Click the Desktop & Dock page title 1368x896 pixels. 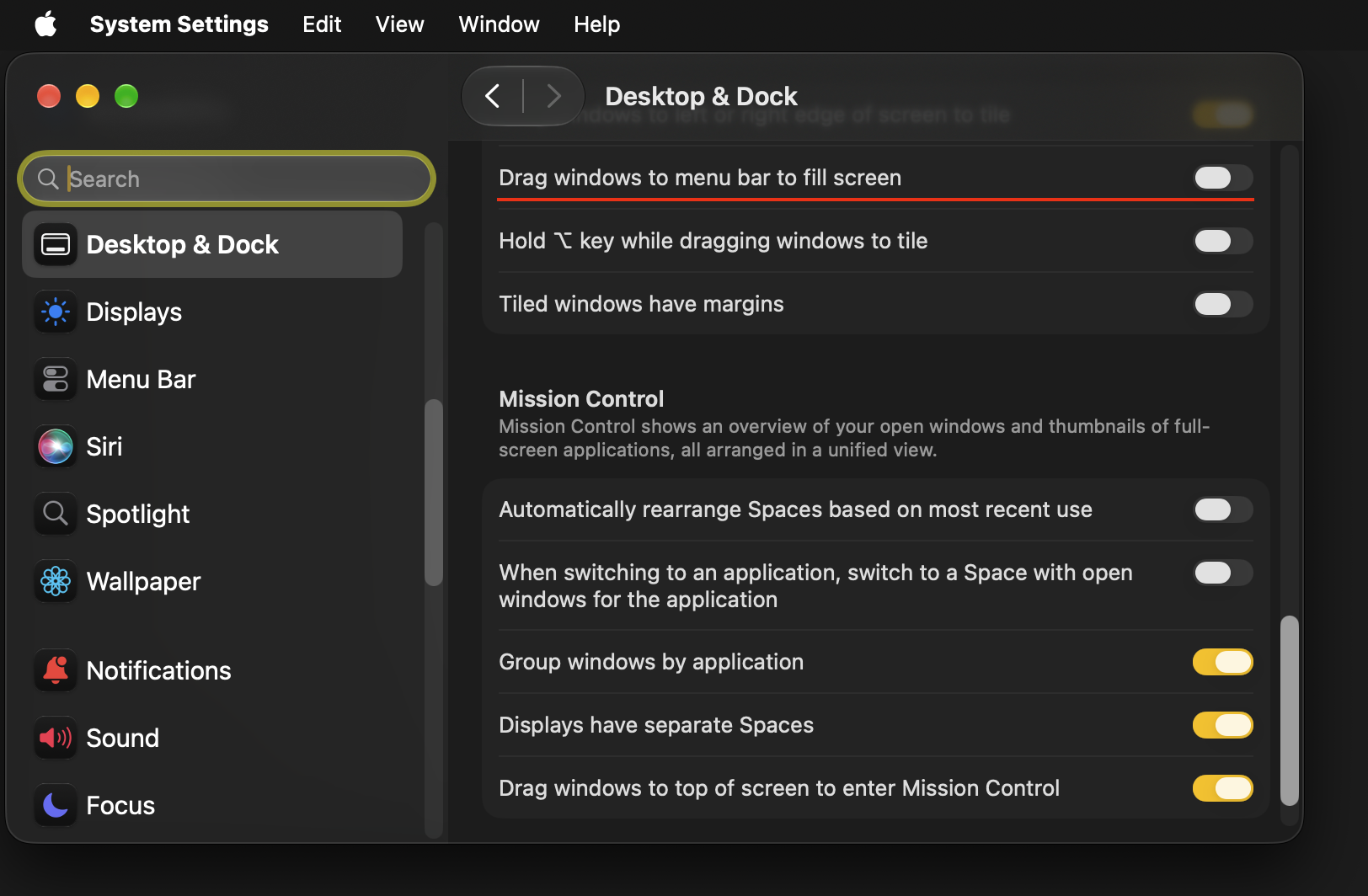(x=701, y=96)
